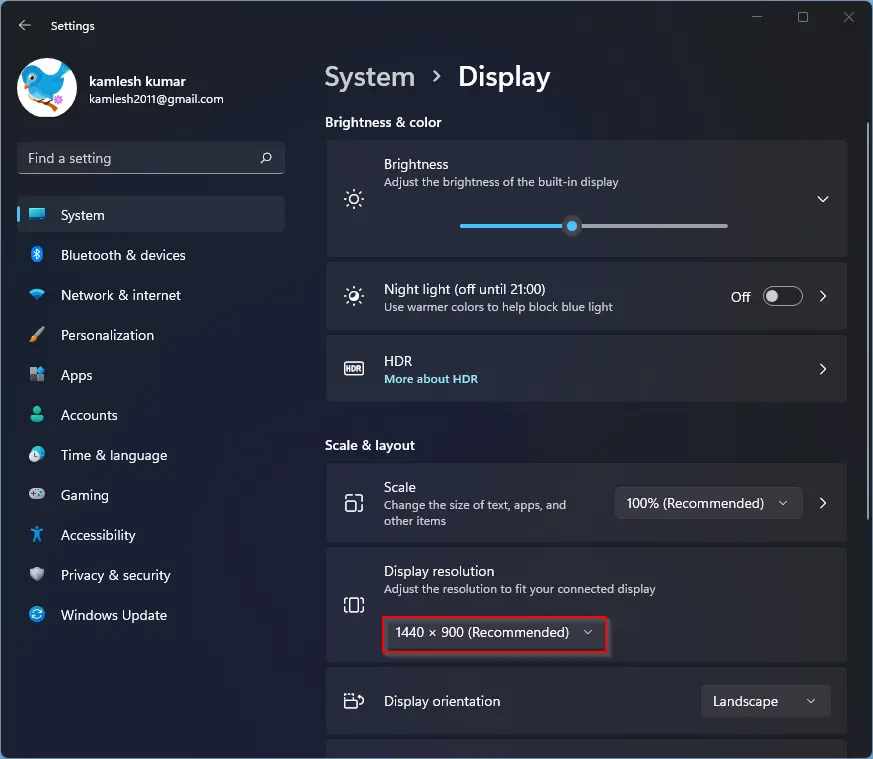Click the Windows Update refresh icon
The image size is (873, 759).
[37, 614]
